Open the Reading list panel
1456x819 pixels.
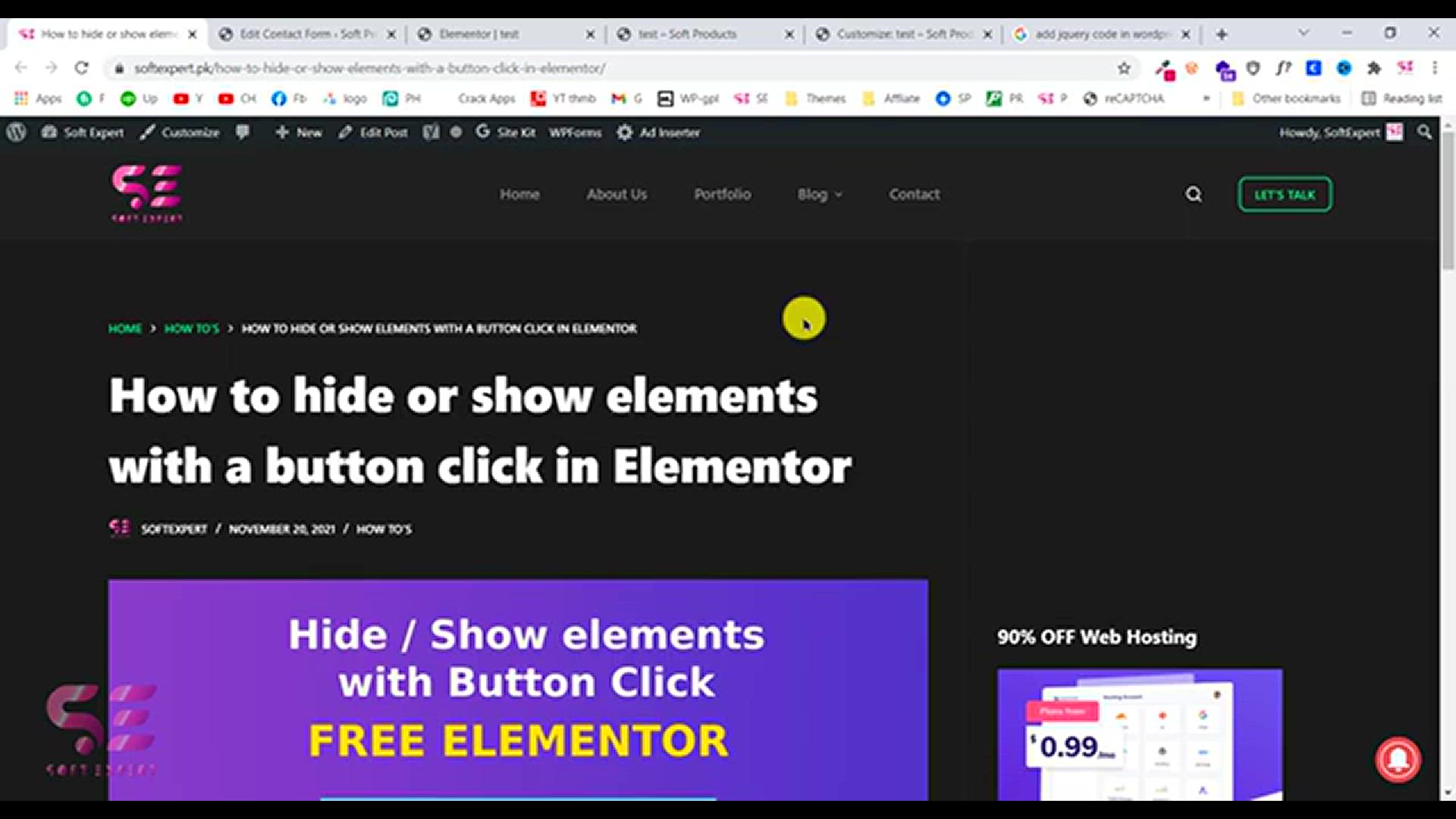[x=1401, y=99]
